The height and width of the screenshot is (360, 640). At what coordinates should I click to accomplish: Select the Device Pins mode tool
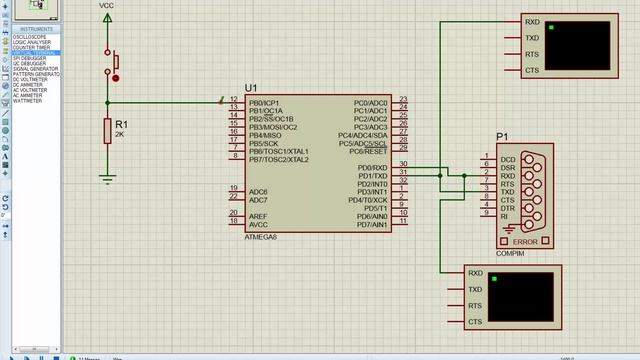tap(5, 60)
